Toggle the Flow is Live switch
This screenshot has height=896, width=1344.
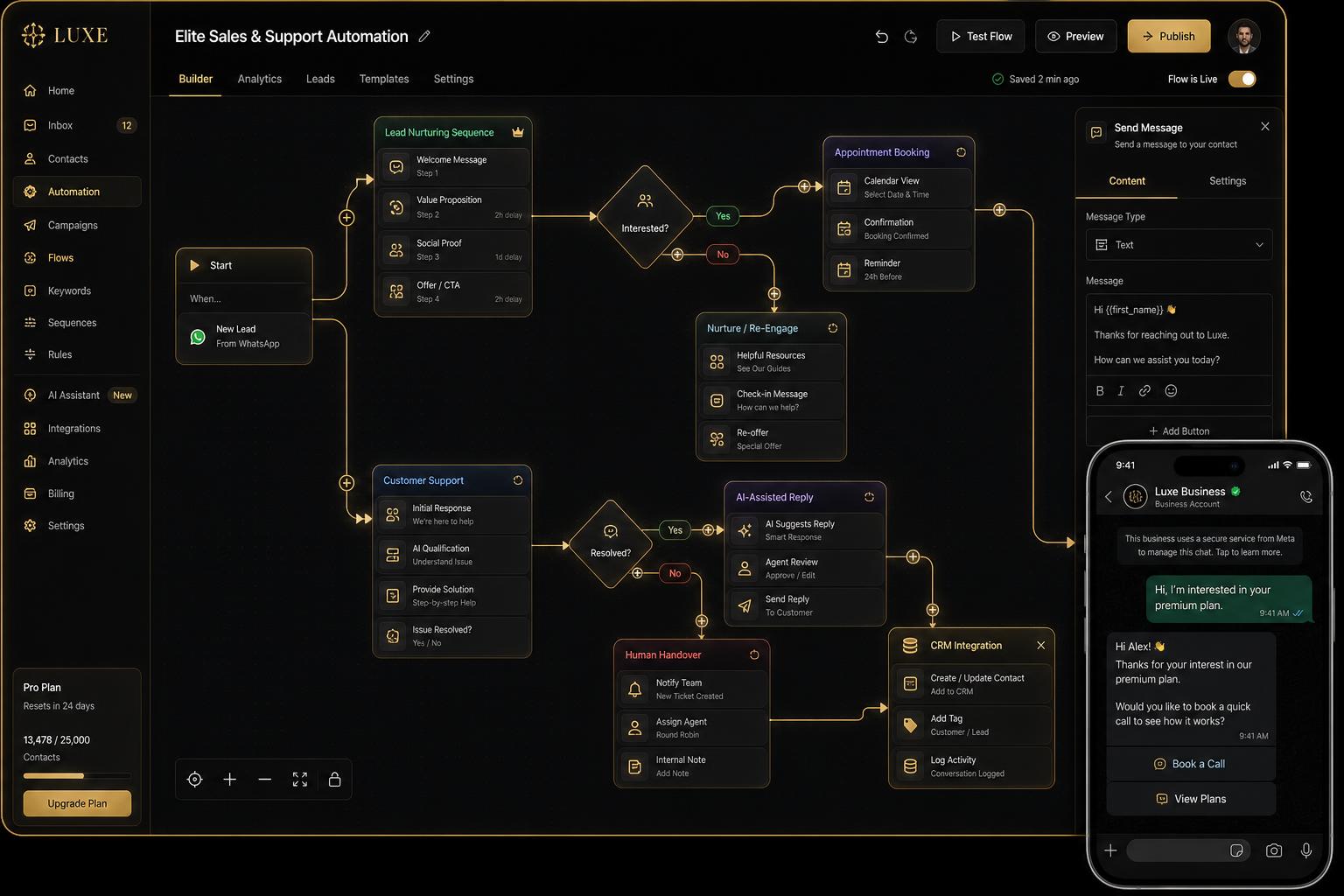click(1242, 79)
